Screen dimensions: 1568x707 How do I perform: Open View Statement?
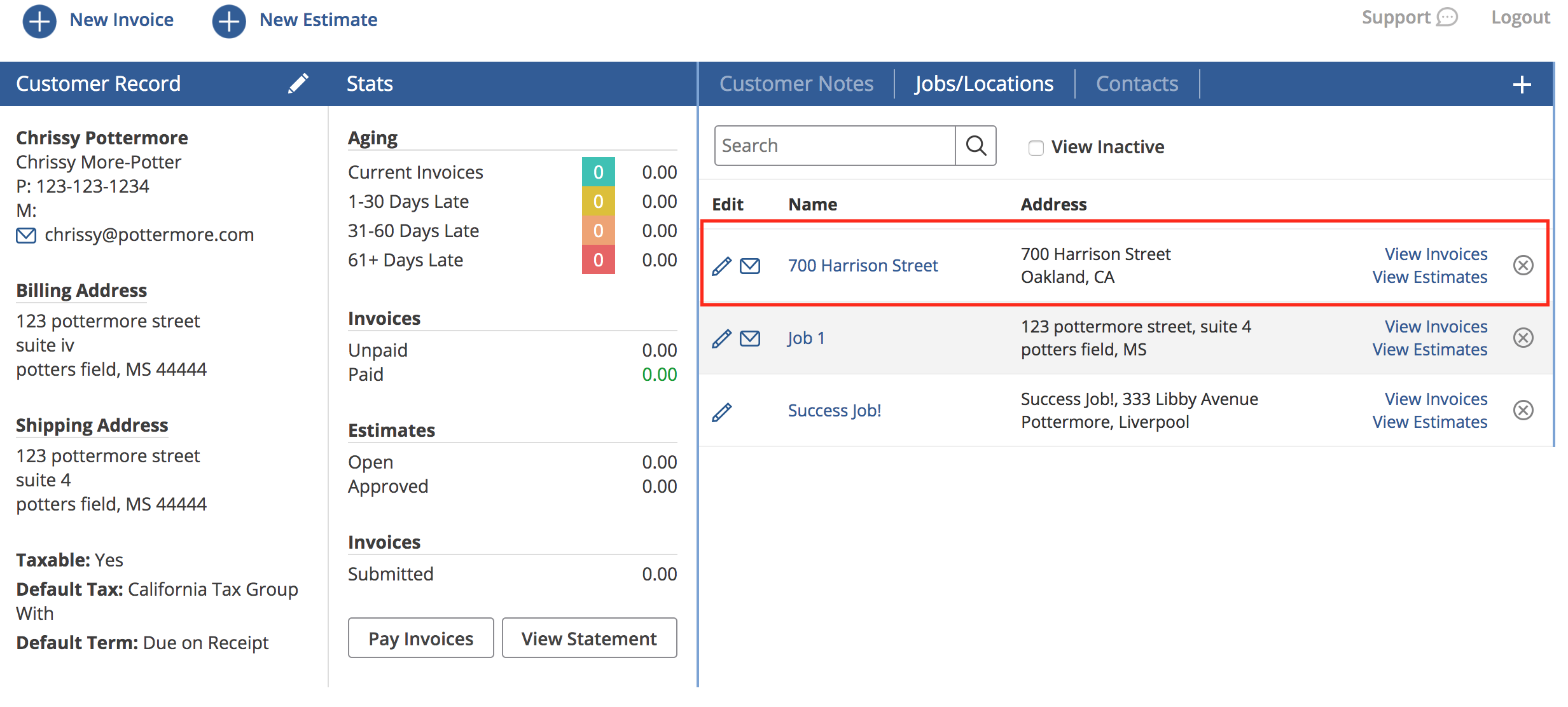[x=589, y=638]
